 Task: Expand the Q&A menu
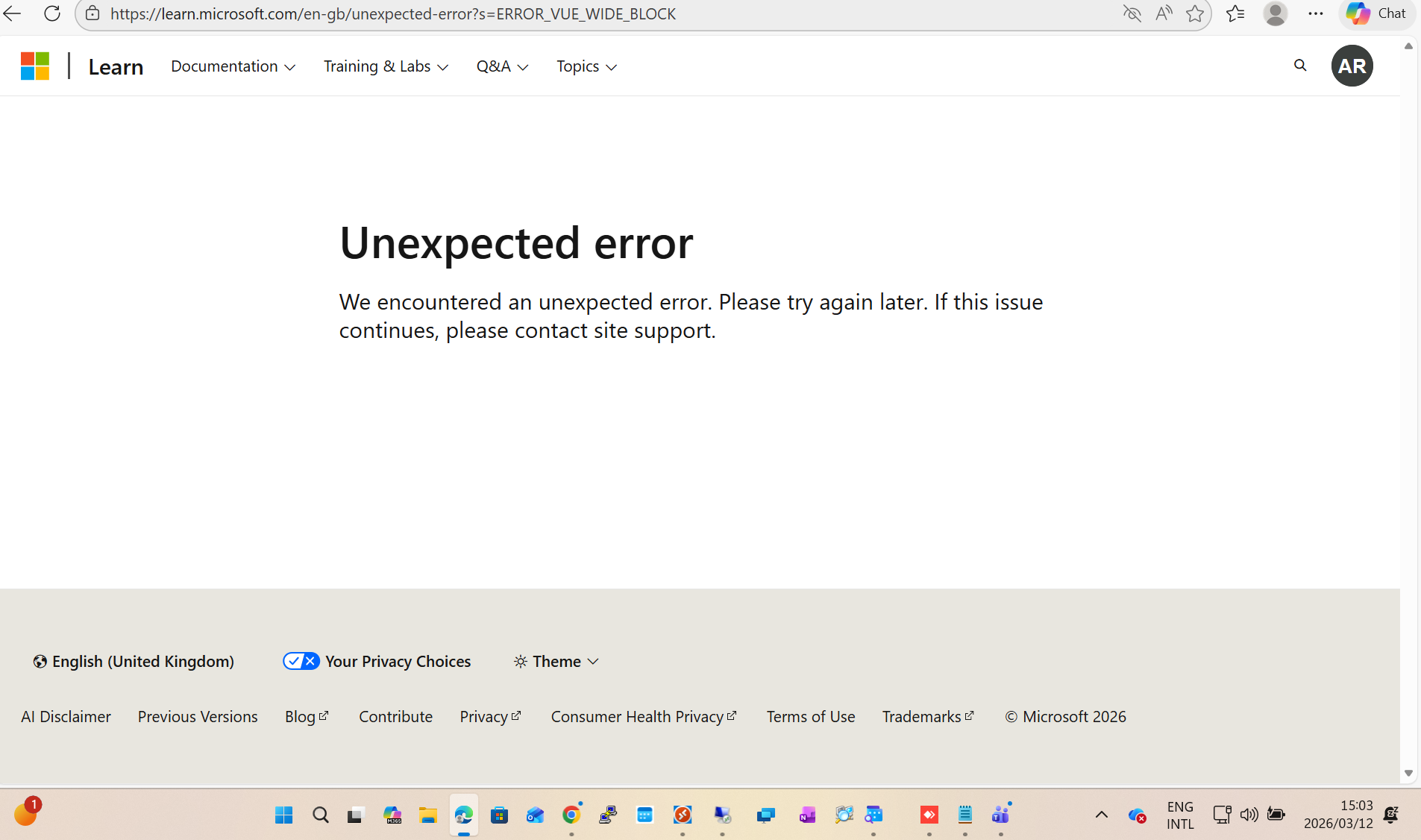click(503, 66)
